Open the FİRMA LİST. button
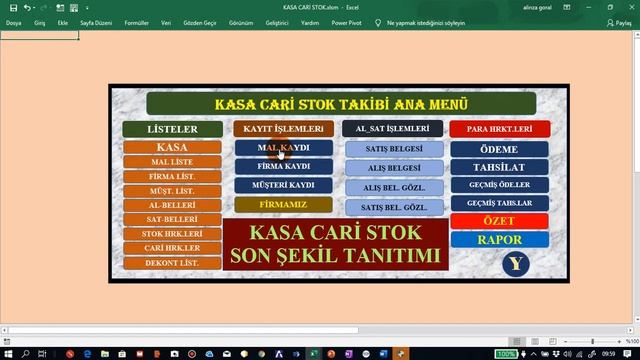 point(172,176)
